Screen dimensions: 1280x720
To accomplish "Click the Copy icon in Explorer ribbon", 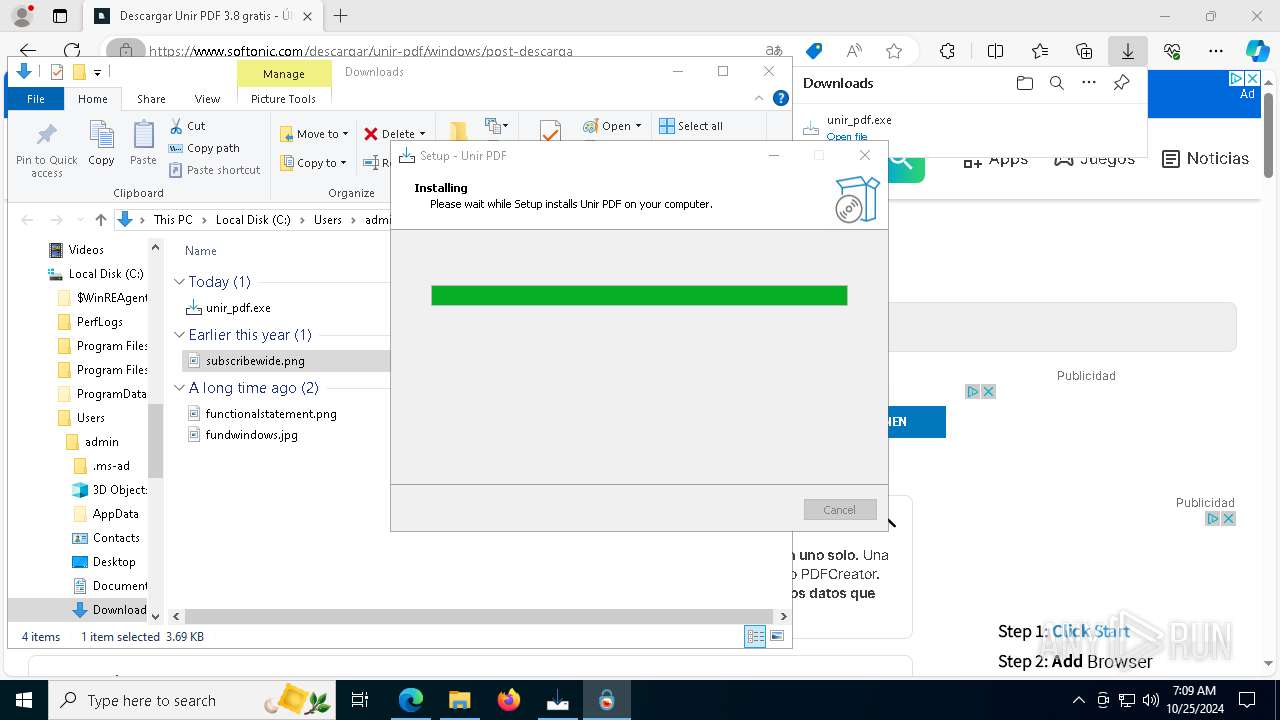I will (x=101, y=143).
